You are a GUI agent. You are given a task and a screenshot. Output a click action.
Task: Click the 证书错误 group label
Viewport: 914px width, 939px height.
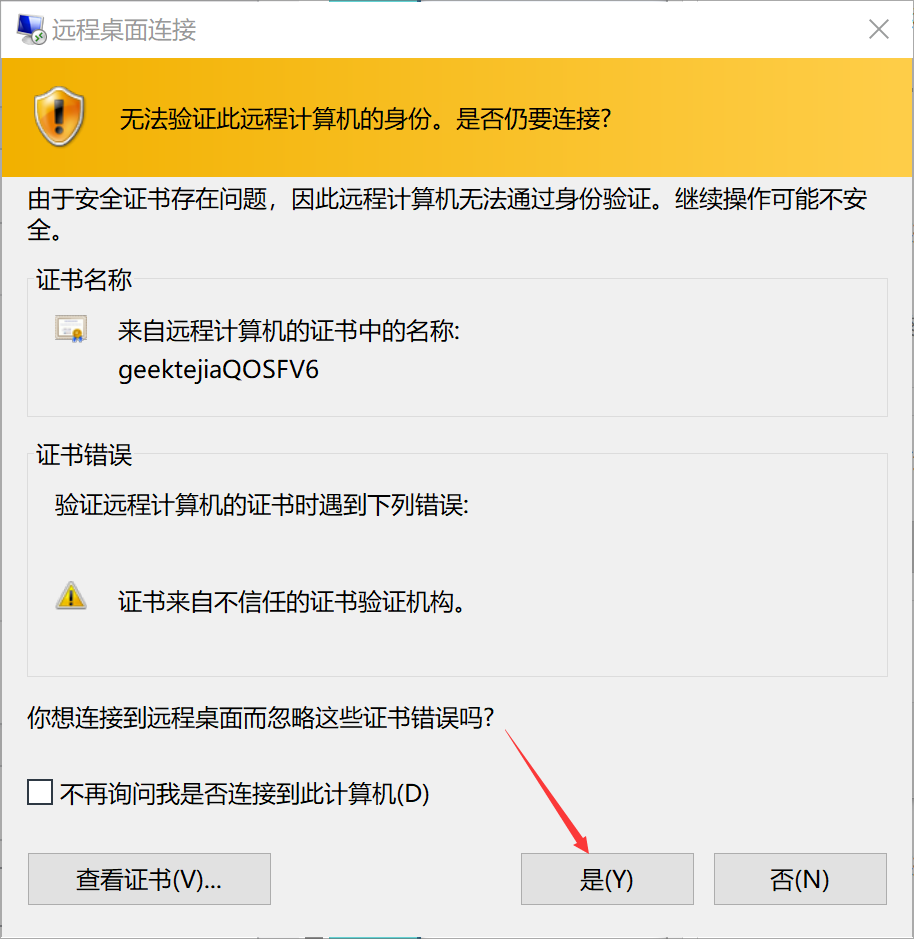(x=84, y=455)
